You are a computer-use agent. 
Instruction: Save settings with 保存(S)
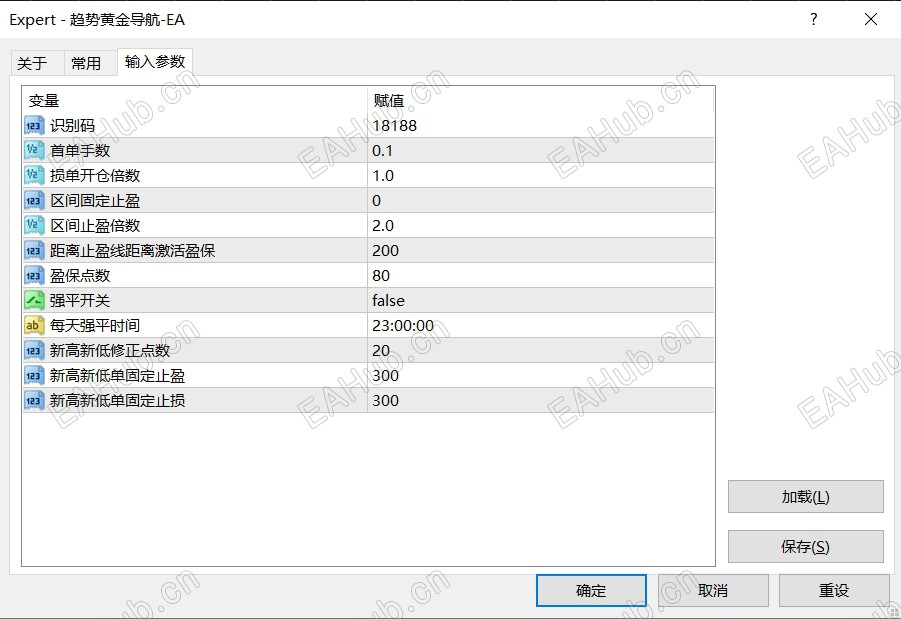[805, 546]
